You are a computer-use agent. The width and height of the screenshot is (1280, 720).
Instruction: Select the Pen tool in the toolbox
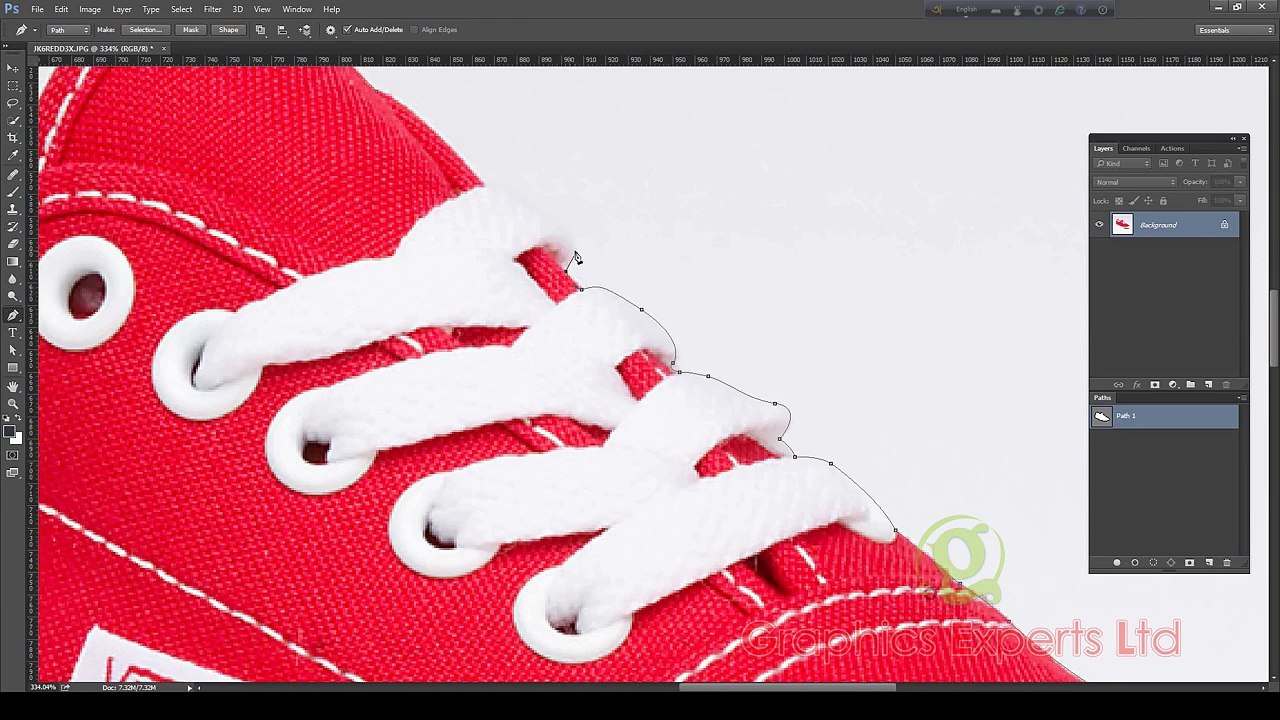click(x=13, y=315)
